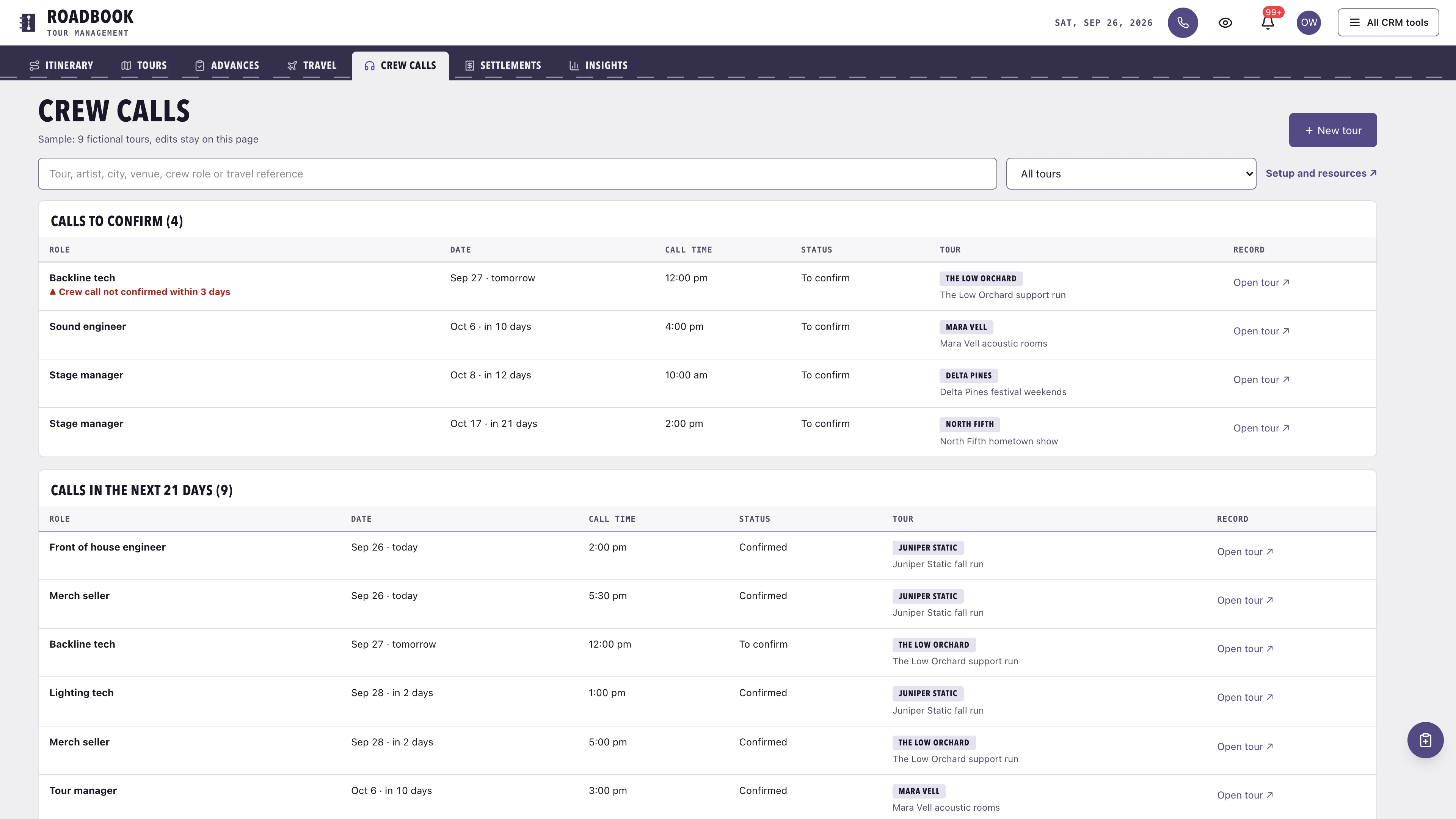Click the Tour manager role name

point(83,791)
